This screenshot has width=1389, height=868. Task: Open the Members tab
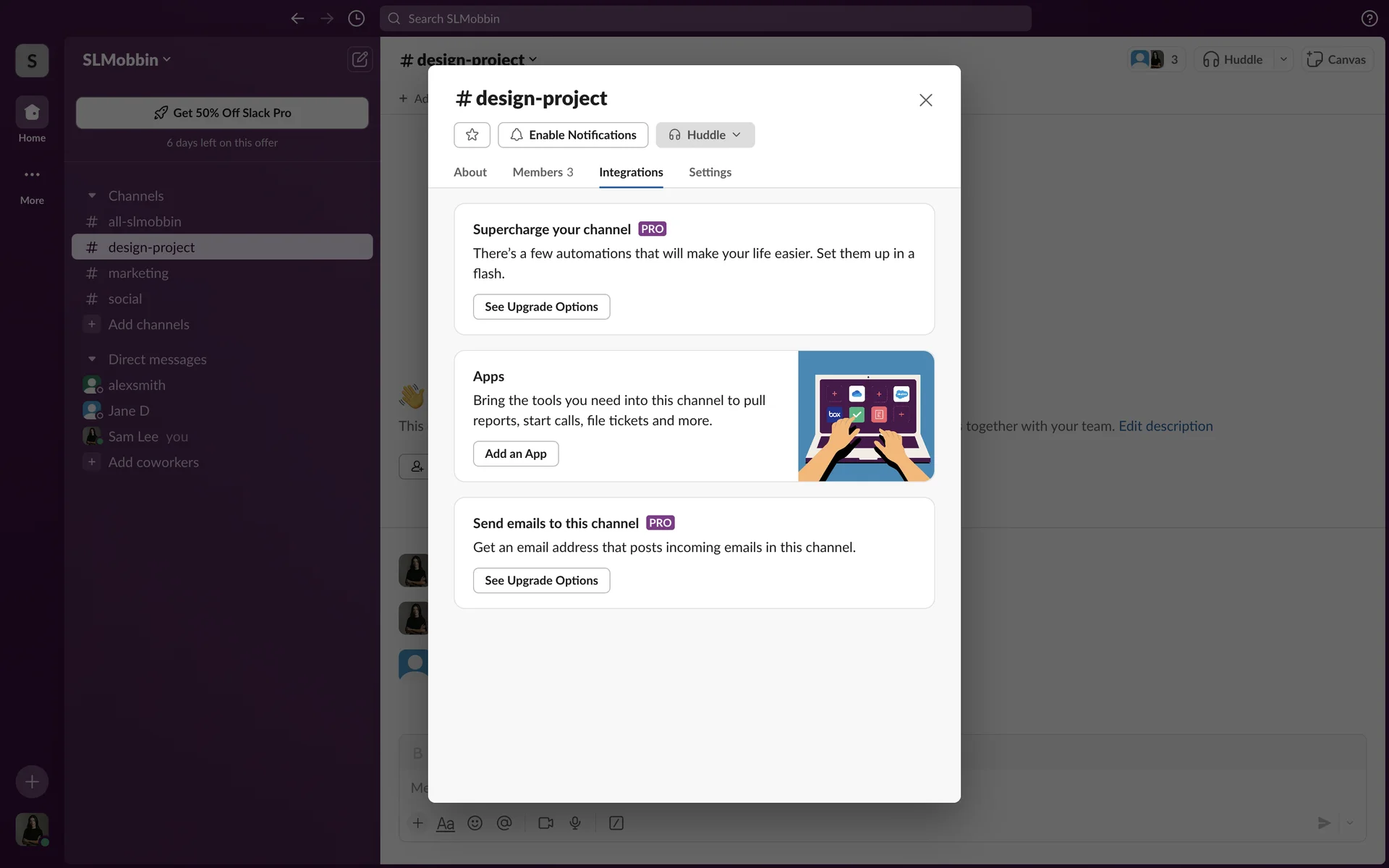[x=542, y=172]
